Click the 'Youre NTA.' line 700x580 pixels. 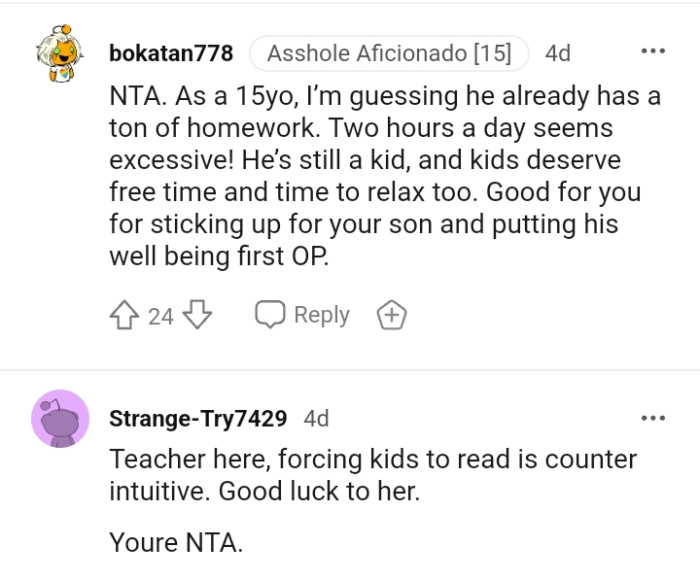[x=176, y=544]
